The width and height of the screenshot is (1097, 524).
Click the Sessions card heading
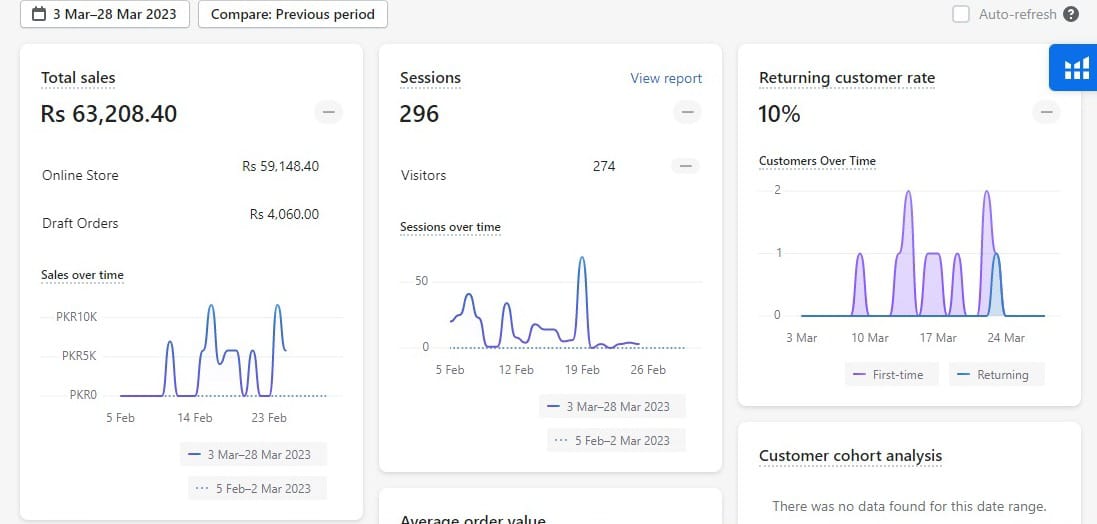click(430, 78)
